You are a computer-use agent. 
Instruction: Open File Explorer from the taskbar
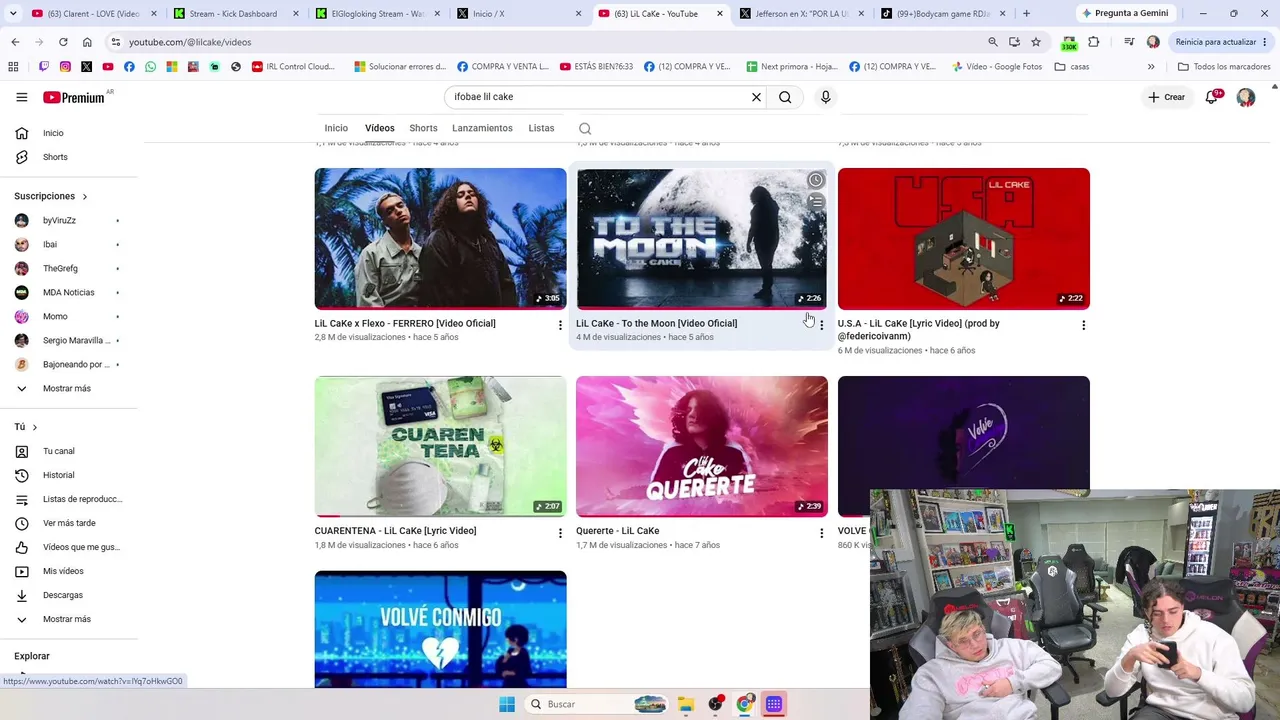point(685,704)
